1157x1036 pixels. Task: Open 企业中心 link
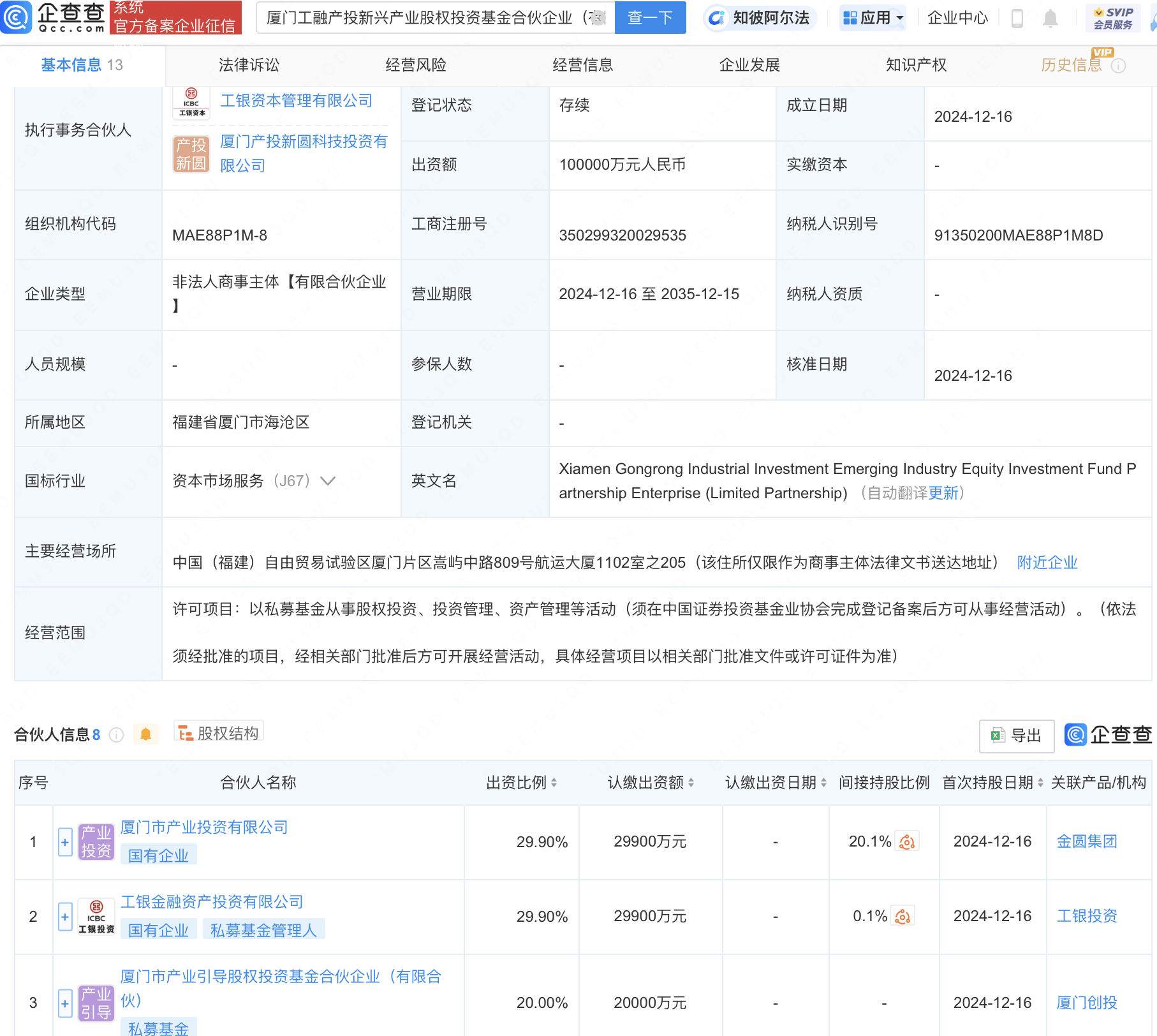957,18
